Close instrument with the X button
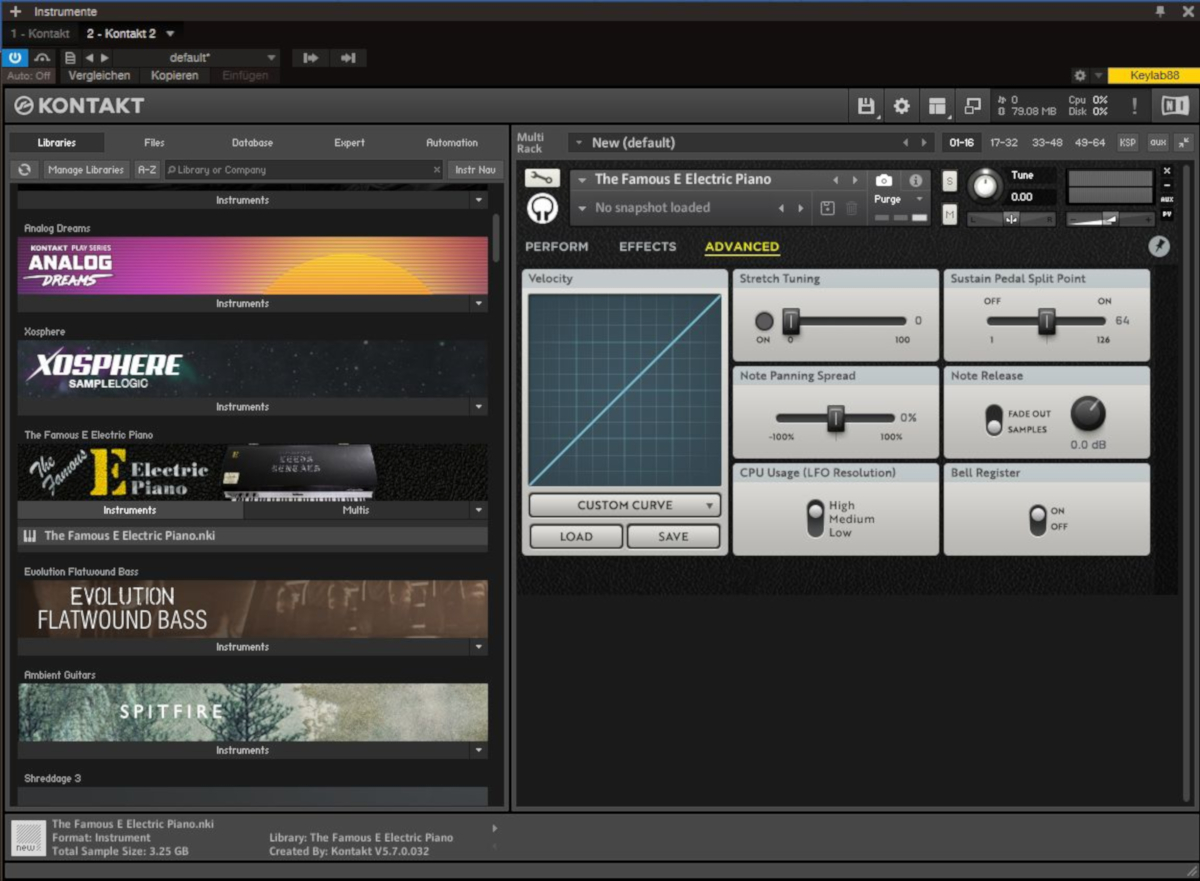The image size is (1200, 881). pos(1167,171)
